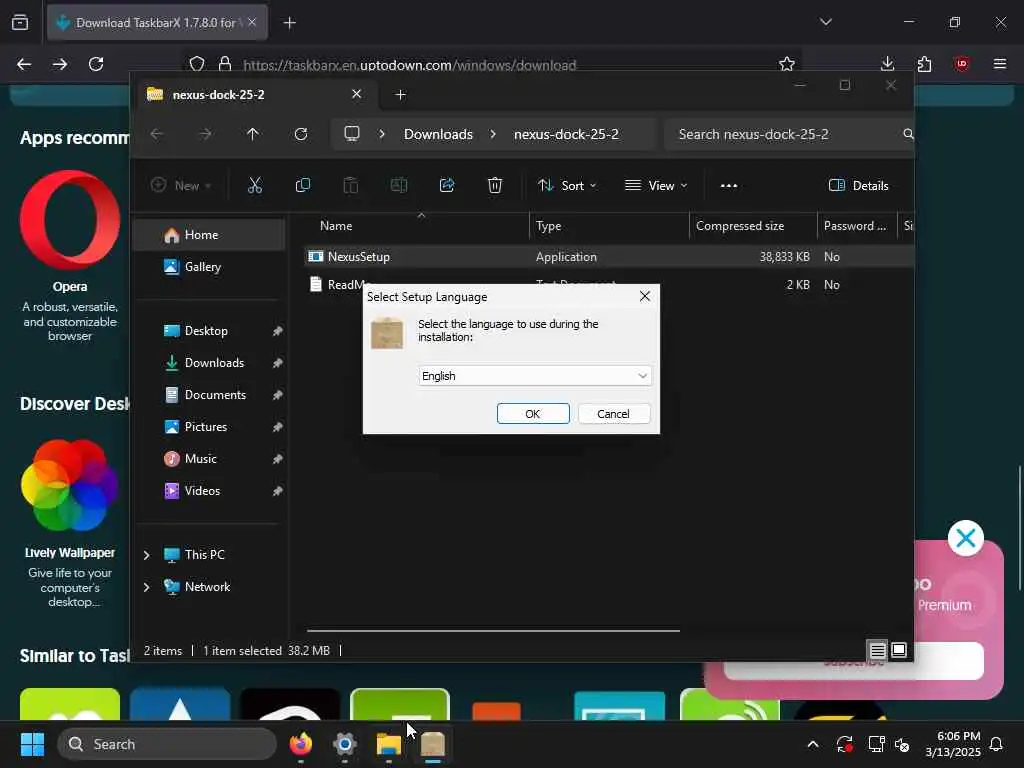The width and height of the screenshot is (1024, 768).
Task: Open Firefox extensions puzzle icon
Action: tap(924, 64)
